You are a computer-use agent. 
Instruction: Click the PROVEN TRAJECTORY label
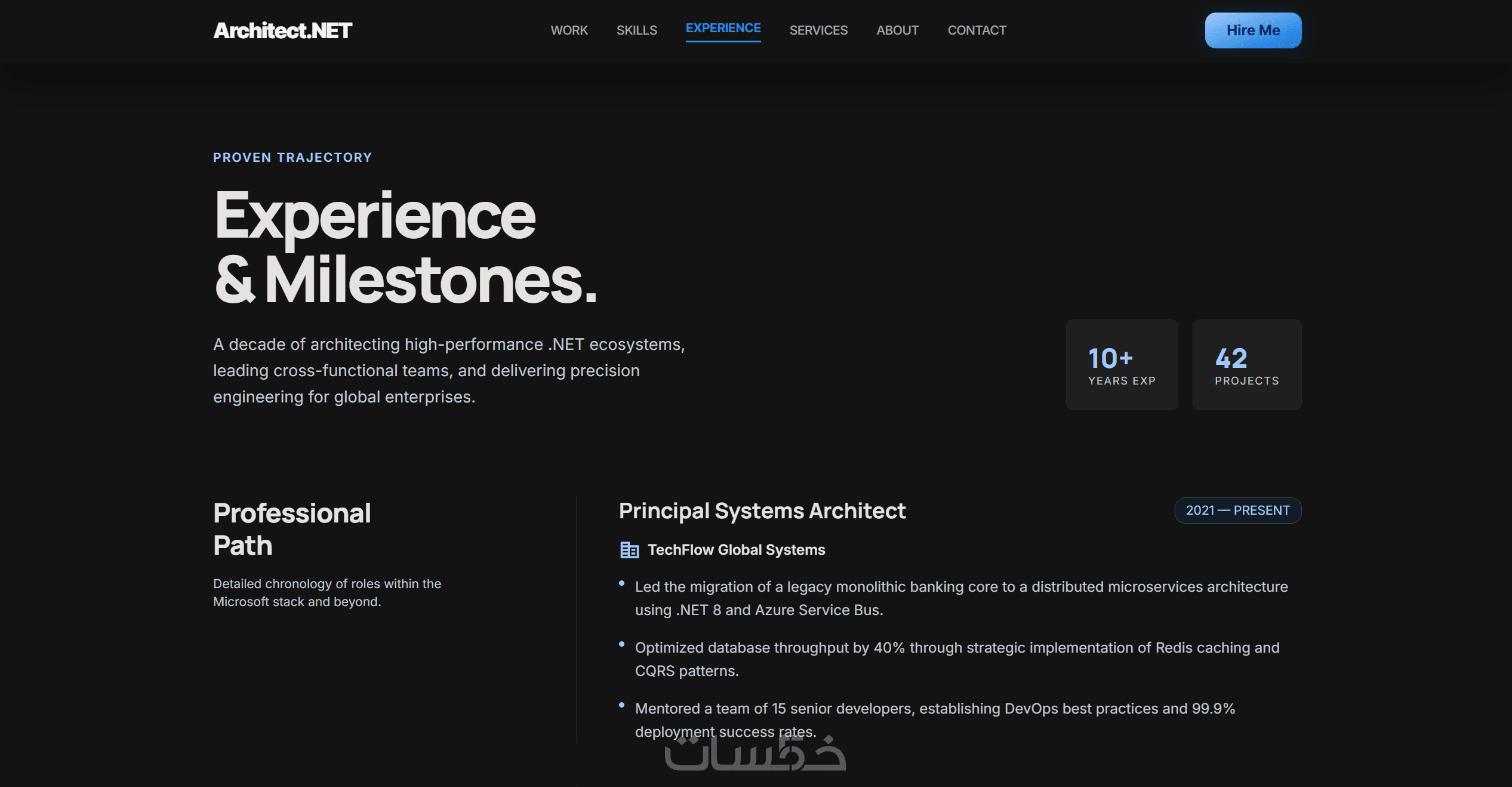click(x=292, y=158)
